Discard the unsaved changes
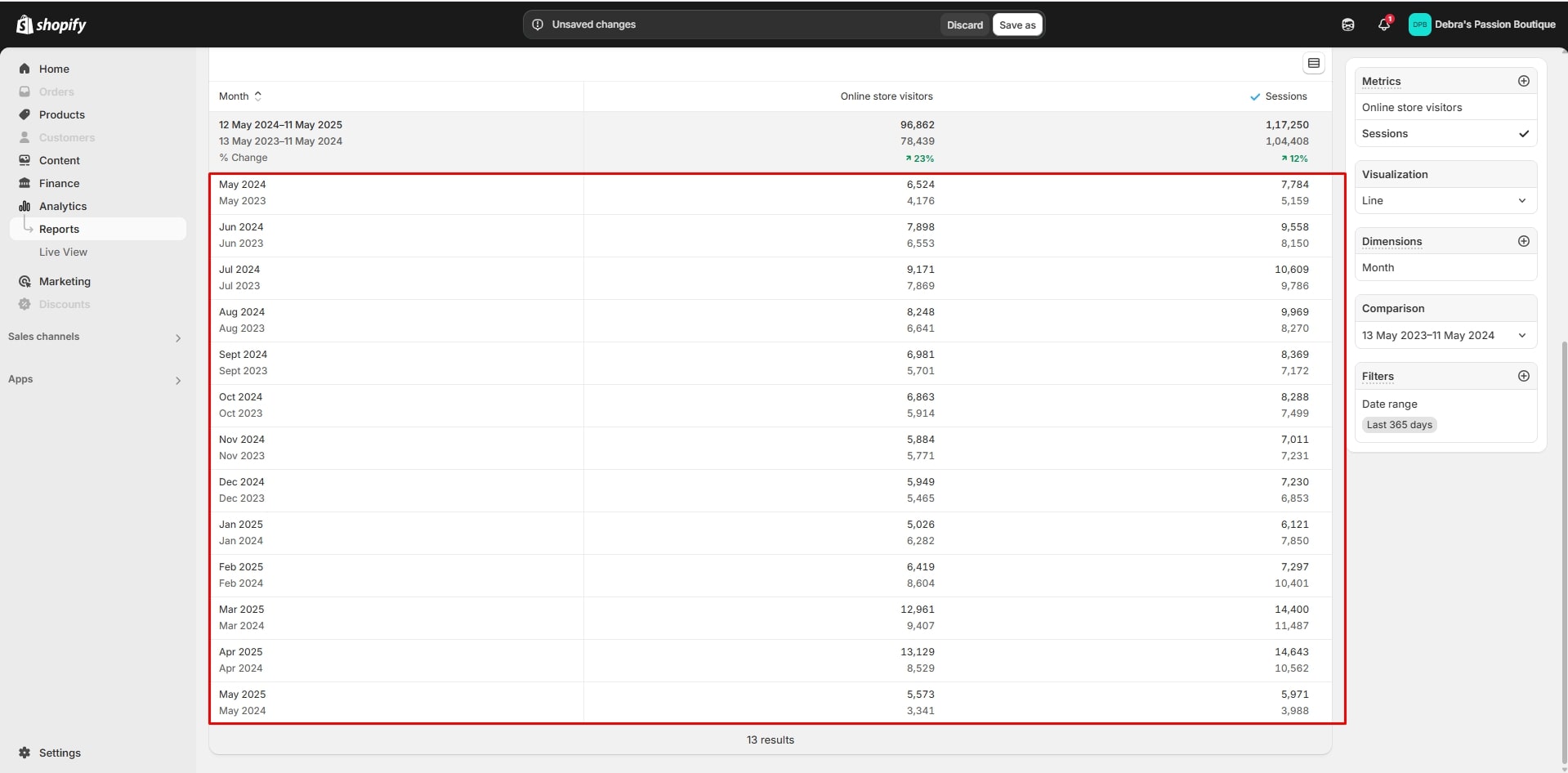This screenshot has height=773, width=1568. click(964, 25)
